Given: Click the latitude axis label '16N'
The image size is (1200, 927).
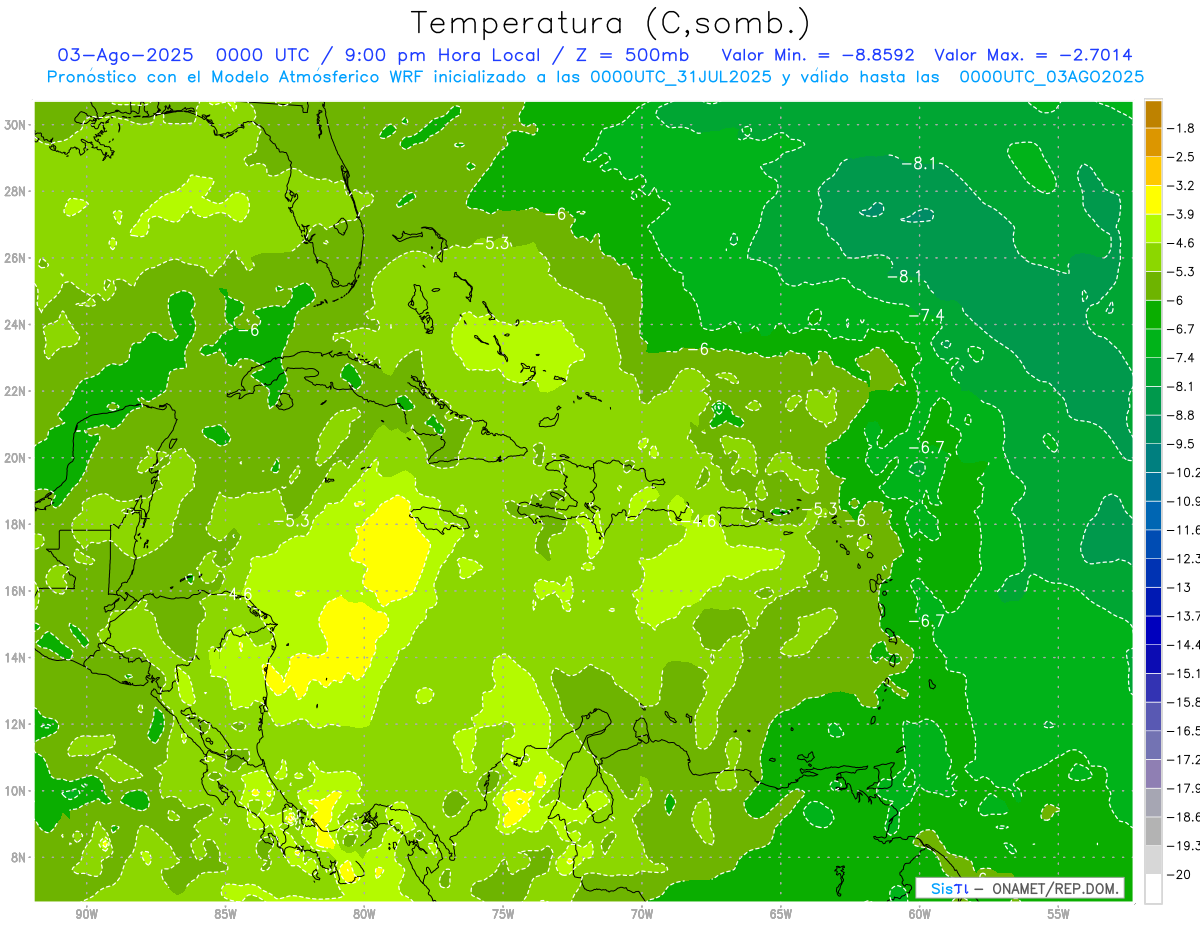Looking at the screenshot, I should point(17,591).
